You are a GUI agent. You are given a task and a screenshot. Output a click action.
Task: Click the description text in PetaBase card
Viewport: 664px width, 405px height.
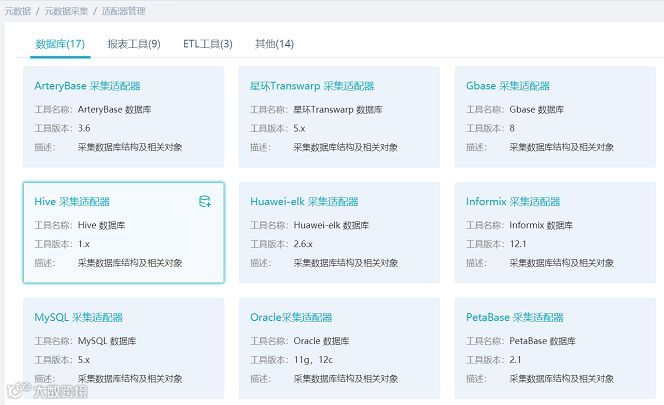click(x=562, y=379)
